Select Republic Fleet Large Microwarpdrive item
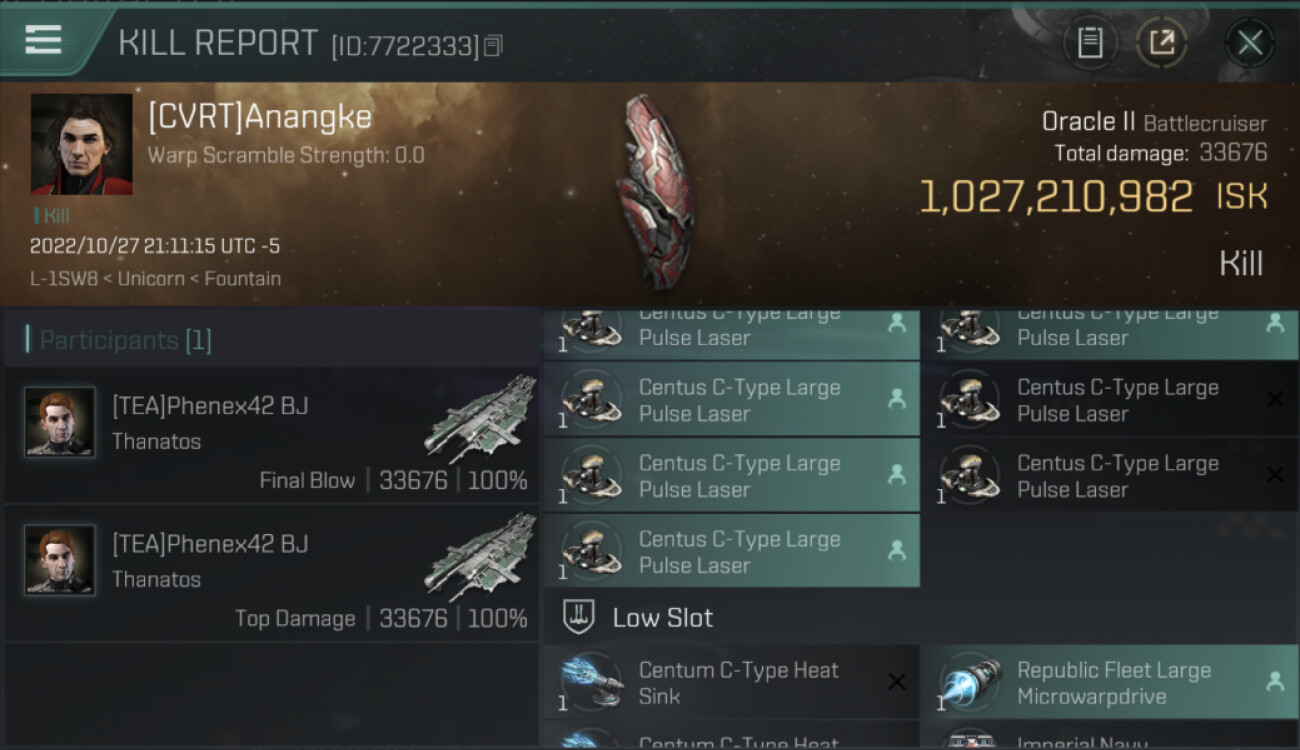The width and height of the screenshot is (1300, 750). tap(1110, 683)
